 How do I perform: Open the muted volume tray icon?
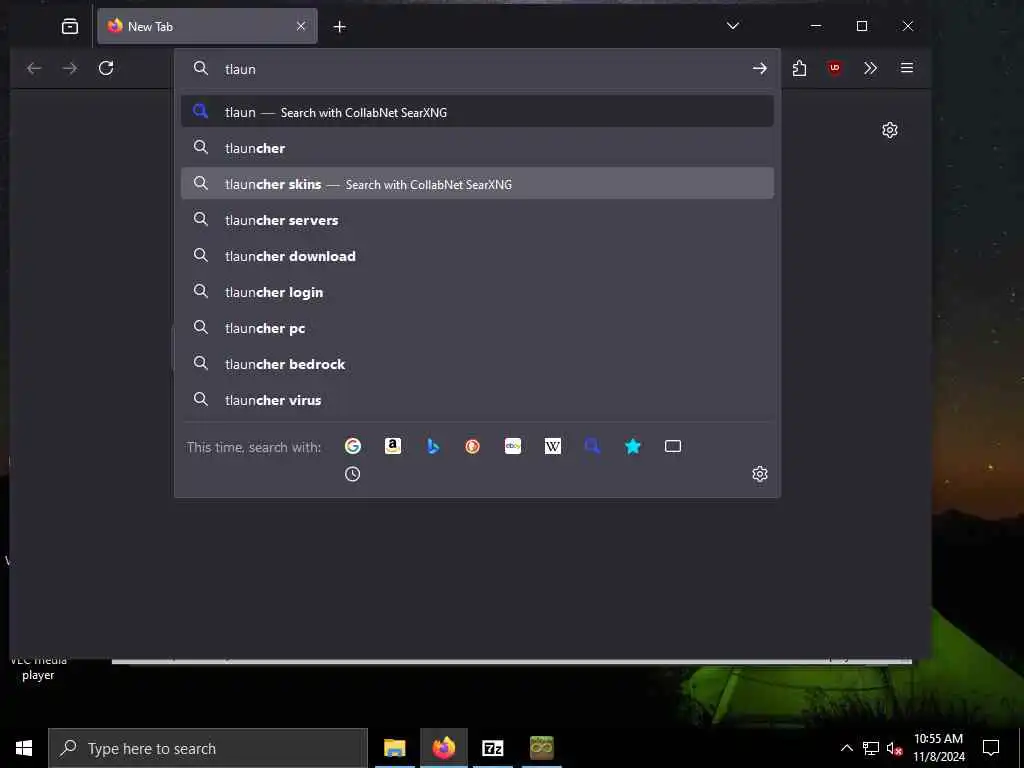[x=894, y=748]
